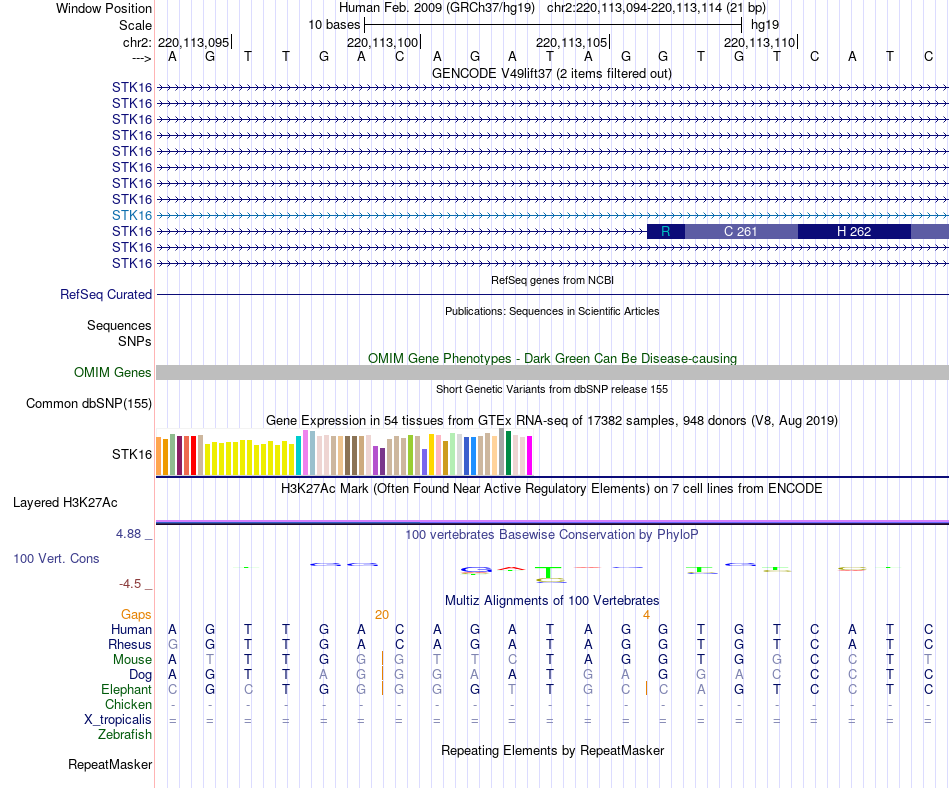Click the Dog species label
Screen dimensions: 950x788
pyautogui.click(x=140, y=675)
